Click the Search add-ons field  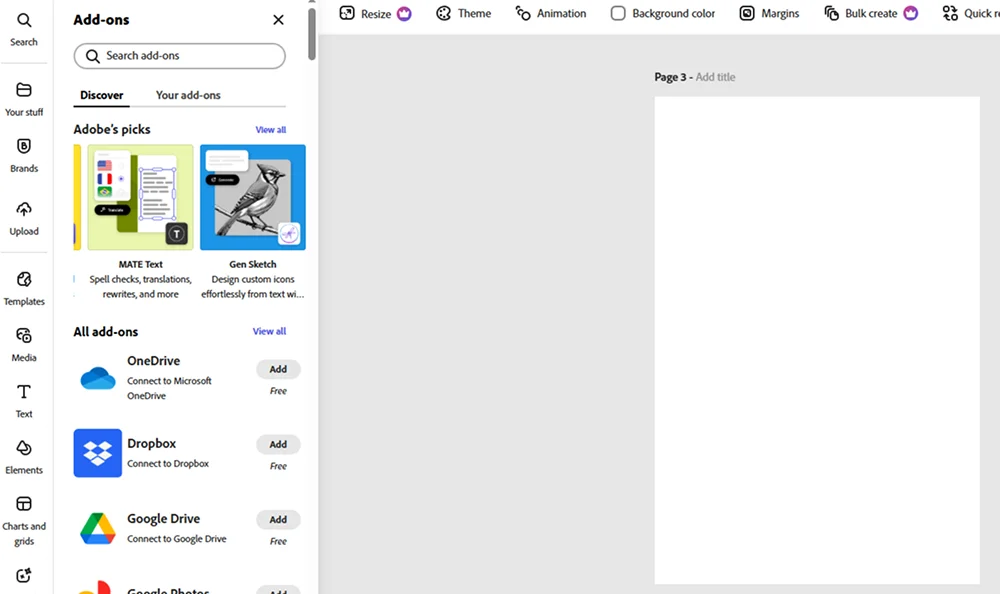tap(179, 56)
